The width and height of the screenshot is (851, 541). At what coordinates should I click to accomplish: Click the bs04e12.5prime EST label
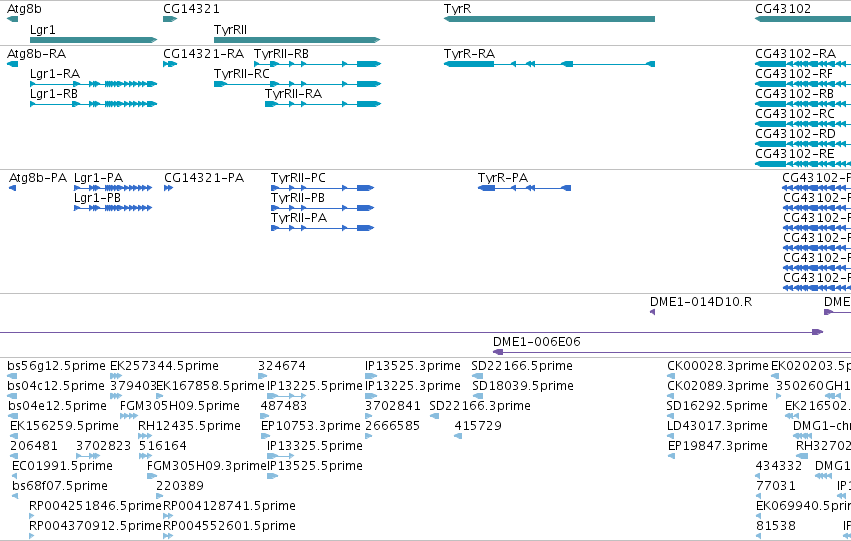point(58,406)
